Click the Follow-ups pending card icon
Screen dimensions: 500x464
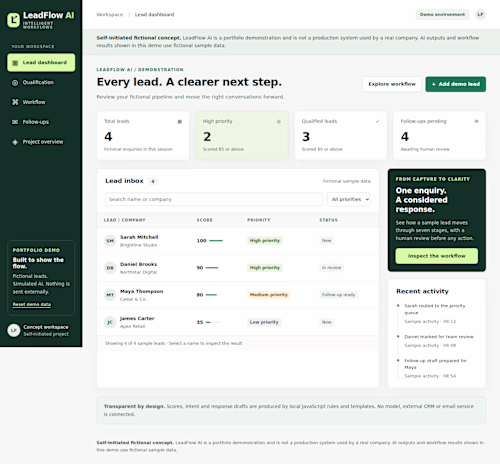coord(476,121)
